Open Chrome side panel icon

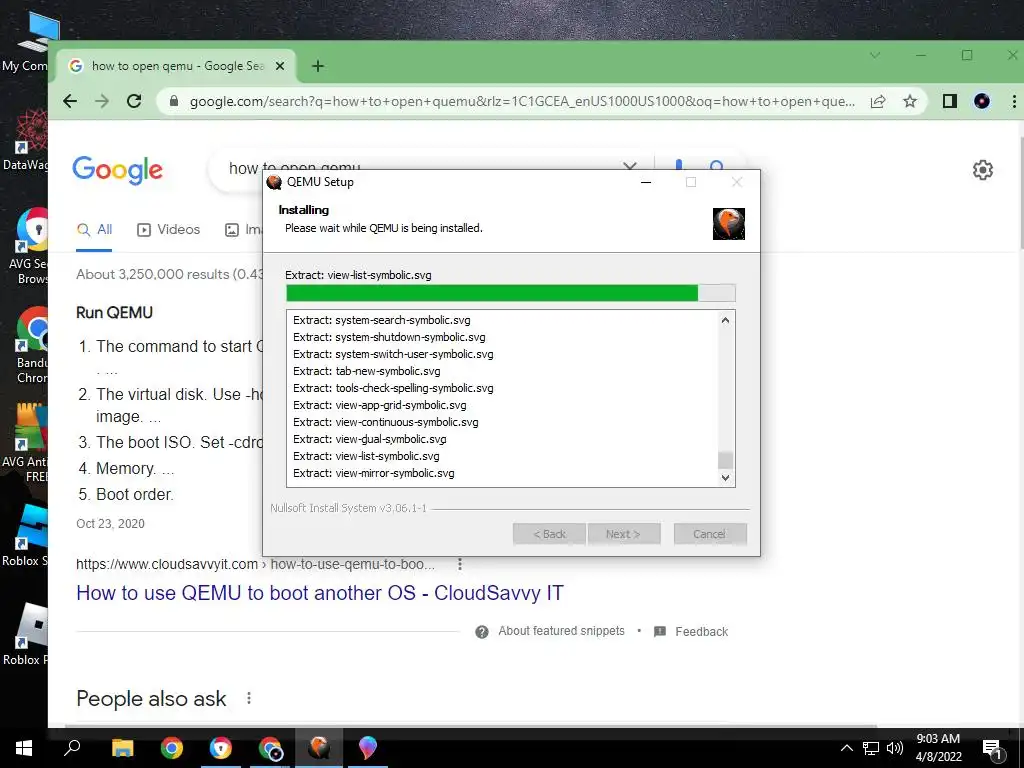pos(950,101)
